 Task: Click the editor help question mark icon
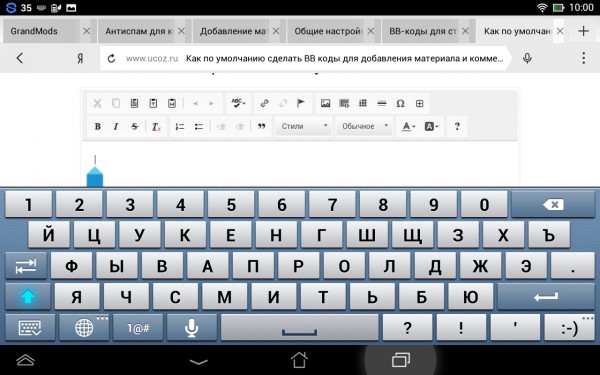457,126
